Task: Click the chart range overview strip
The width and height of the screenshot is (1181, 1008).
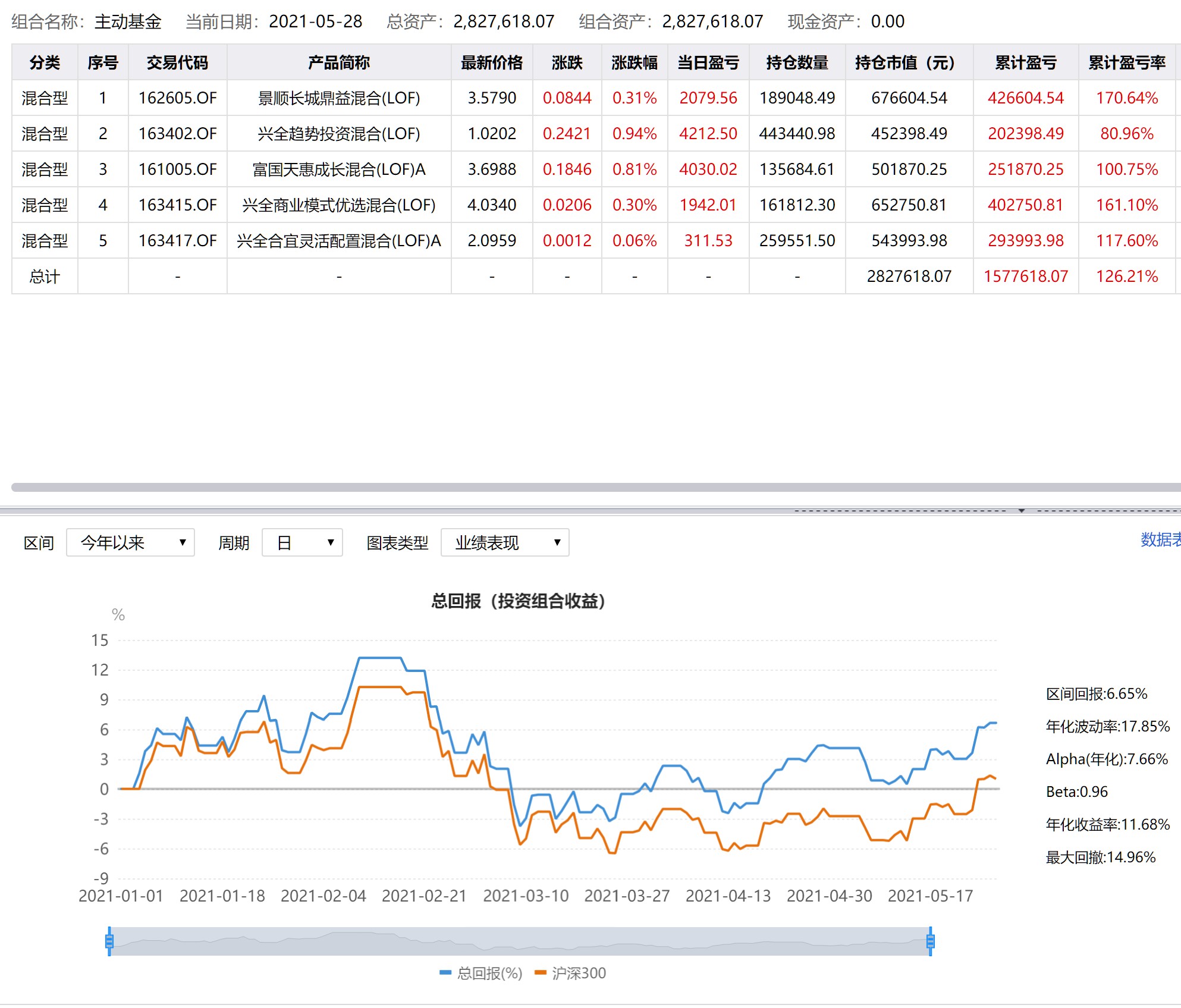Action: [520, 941]
